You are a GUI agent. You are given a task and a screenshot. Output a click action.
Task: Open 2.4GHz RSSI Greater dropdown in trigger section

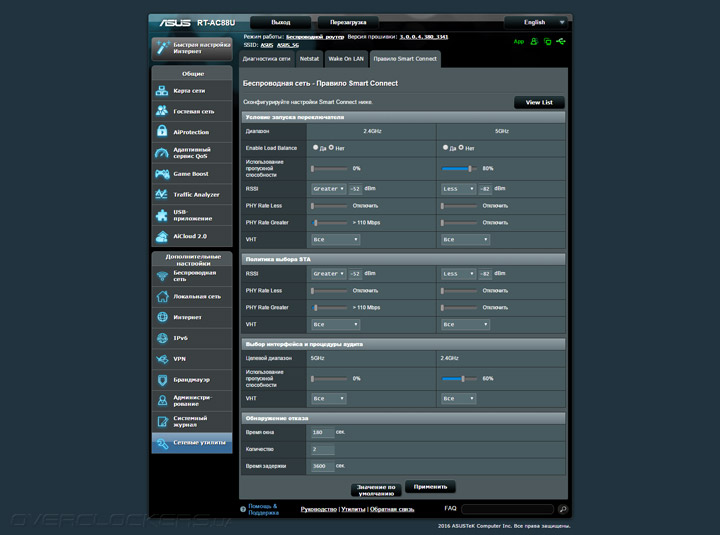pos(326,188)
